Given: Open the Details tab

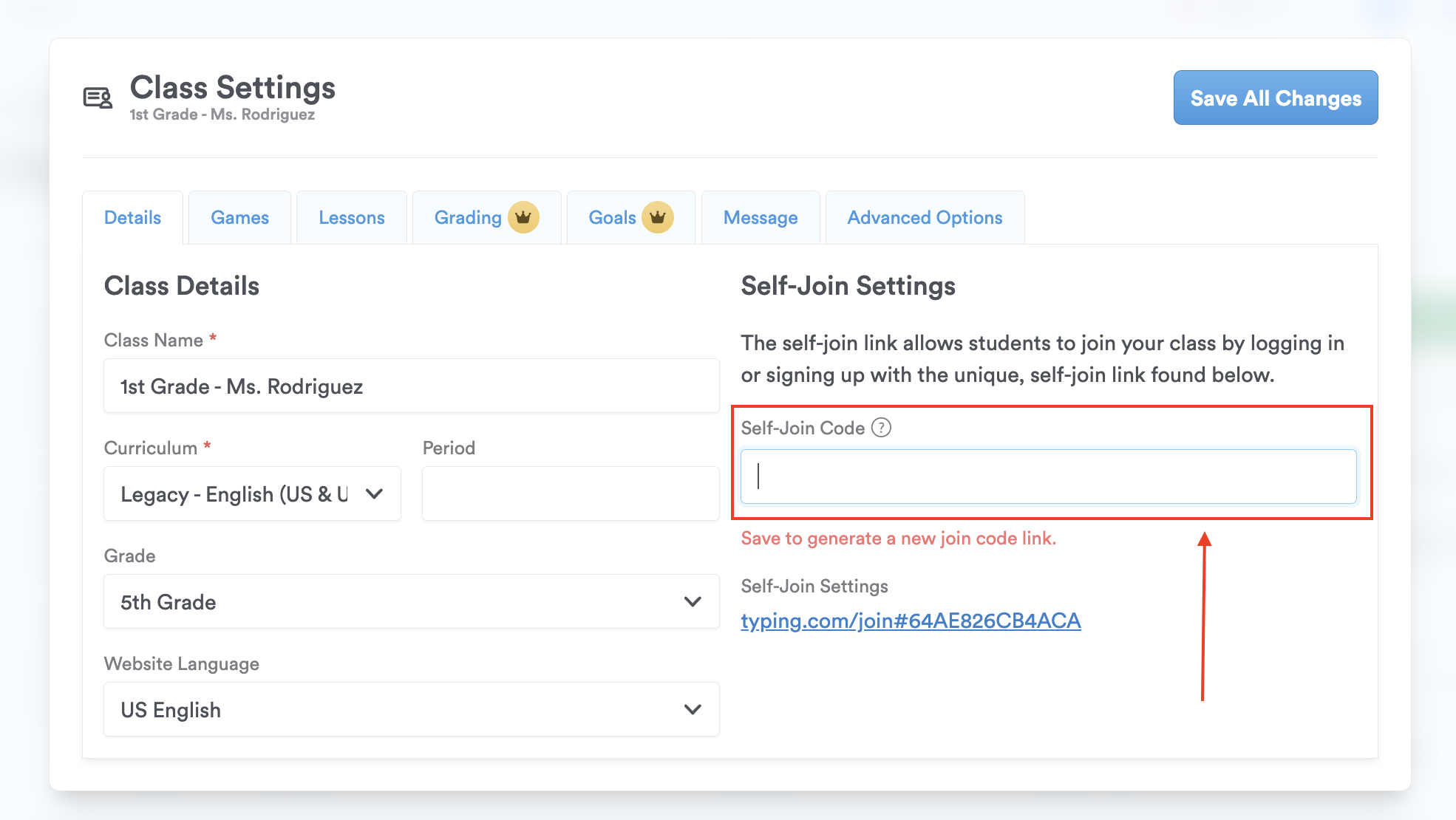Looking at the screenshot, I should coord(132,218).
